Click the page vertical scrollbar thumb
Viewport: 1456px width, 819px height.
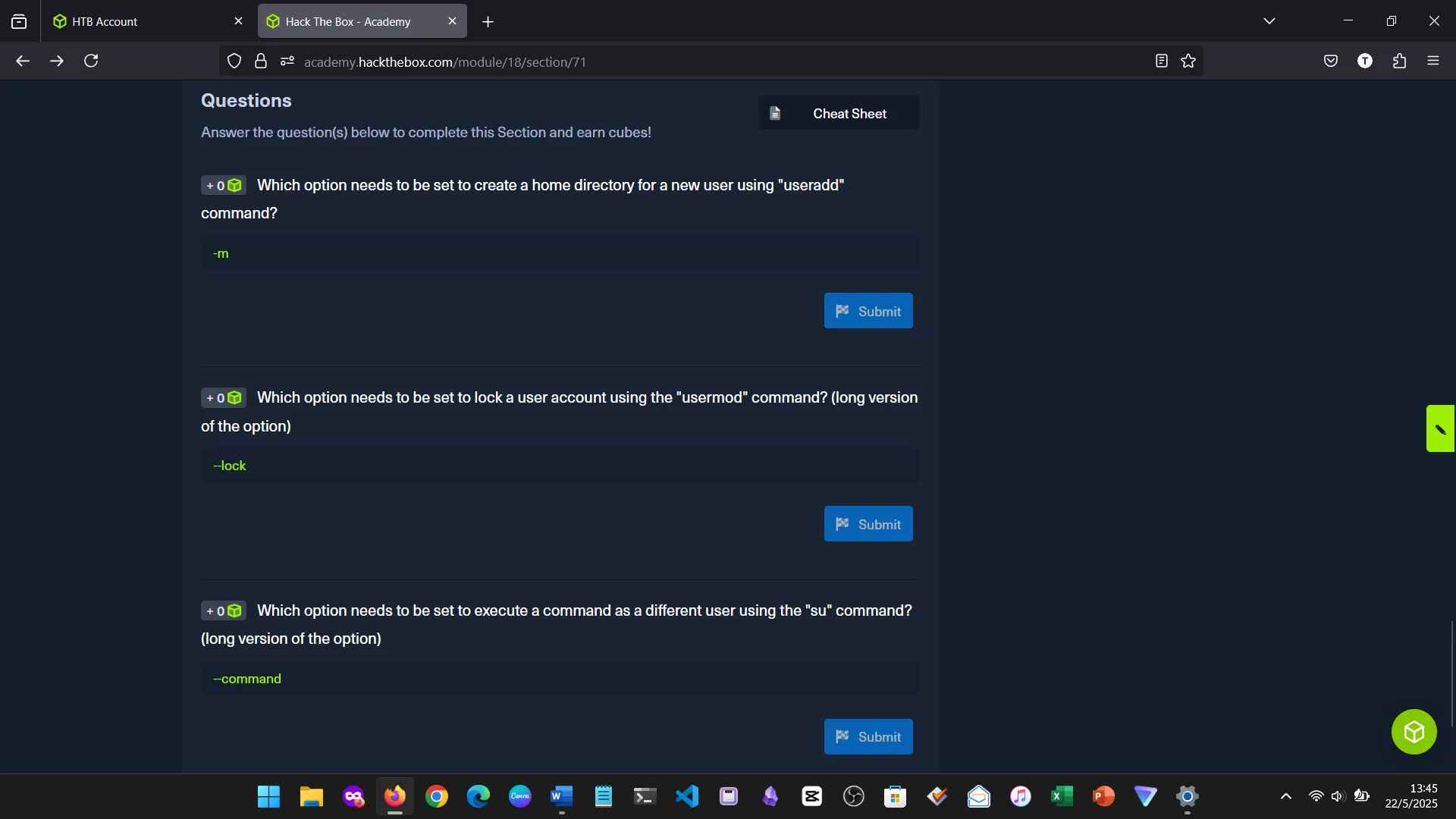coord(1452,673)
